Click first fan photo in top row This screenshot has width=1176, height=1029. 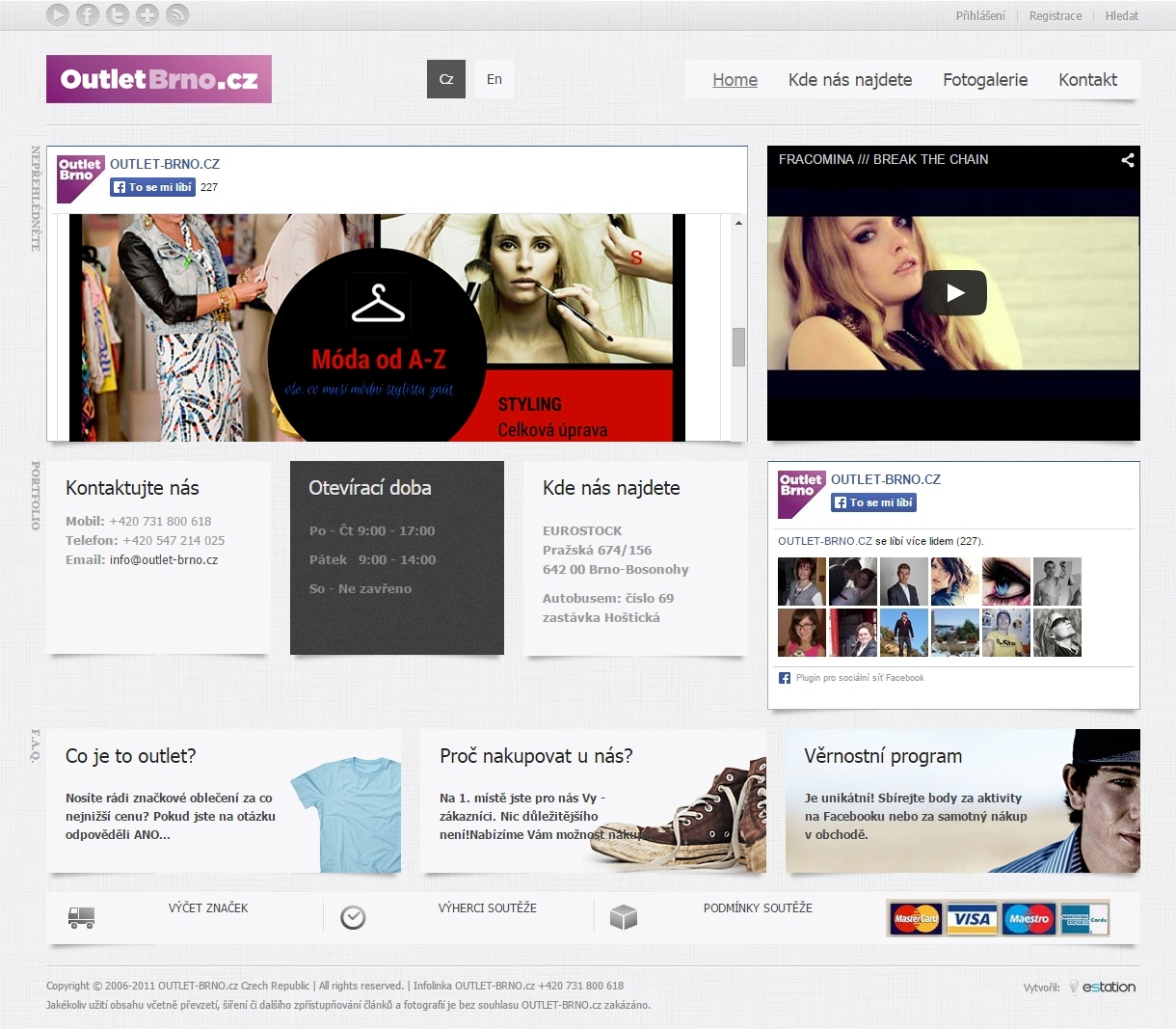802,582
